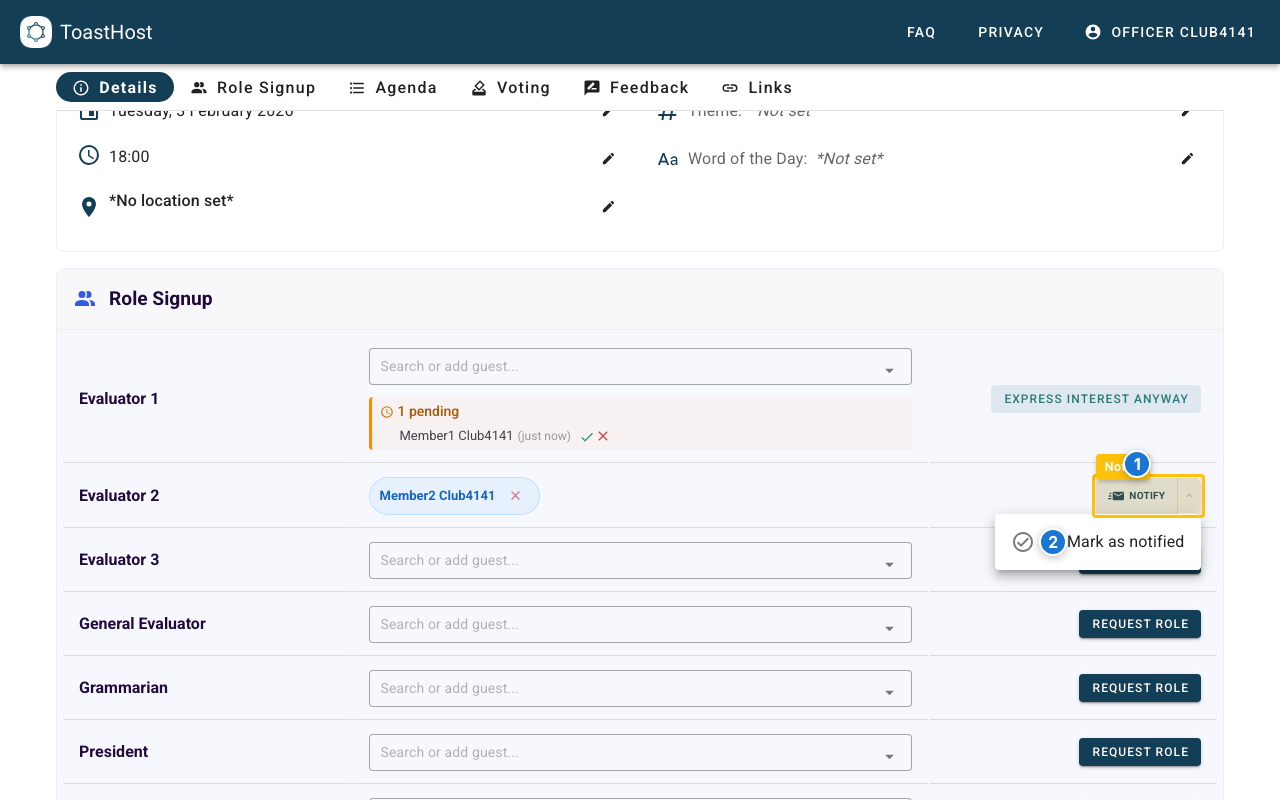Remove Member2 Club4141 from Evaluator 2

(515, 495)
